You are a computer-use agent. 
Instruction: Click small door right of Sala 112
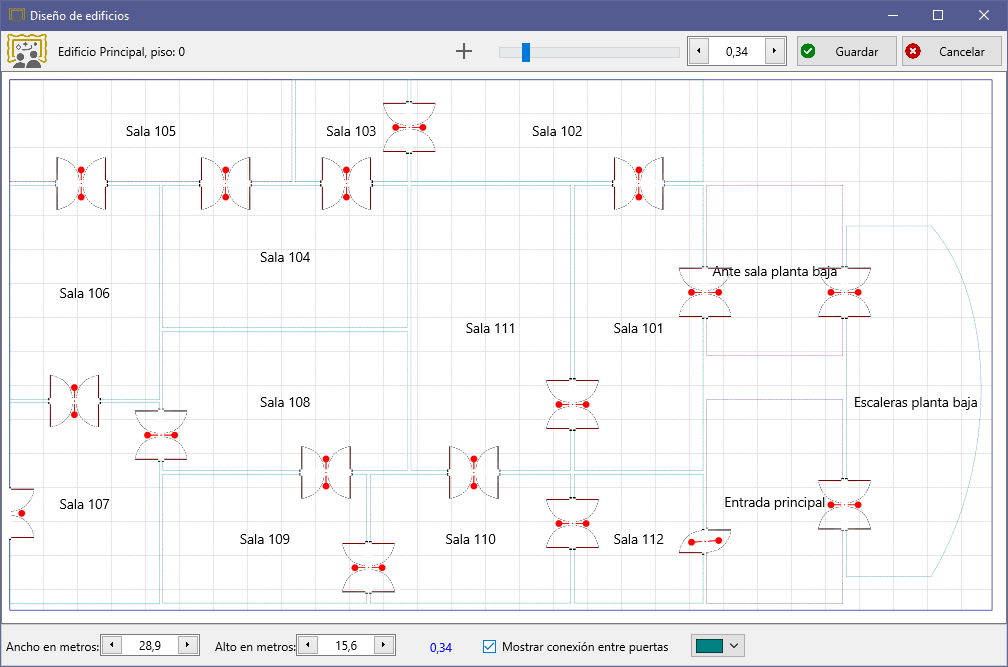pyautogui.click(x=705, y=542)
